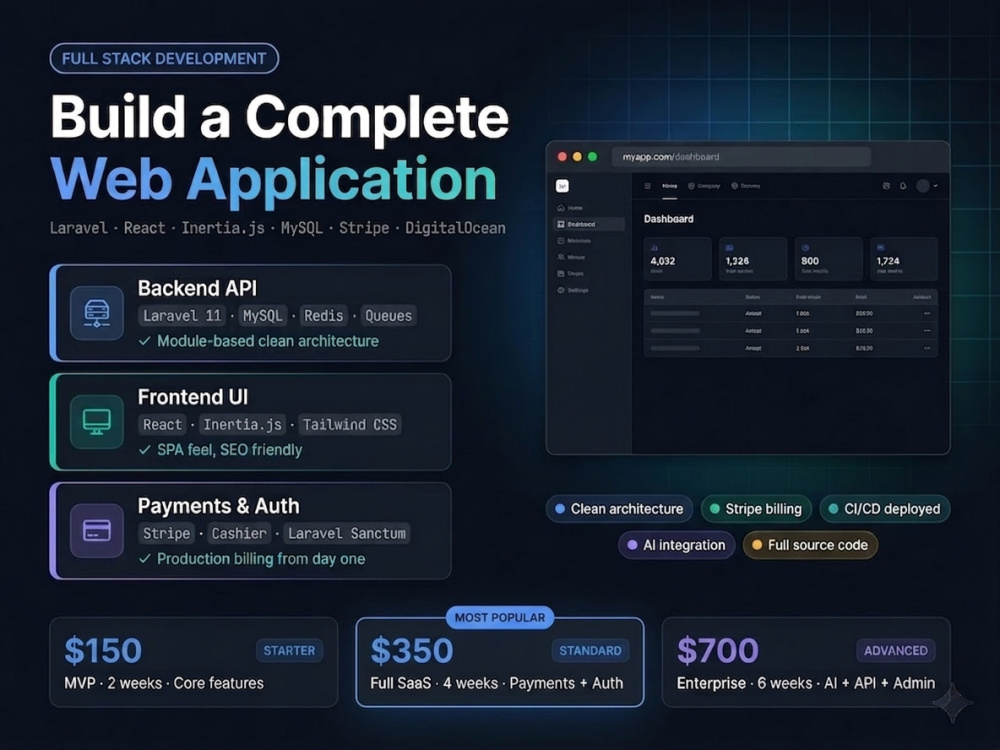Click the text MVP · 2 weeks · Core features
Image resolution: width=1000 pixels, height=750 pixels.
click(x=164, y=683)
